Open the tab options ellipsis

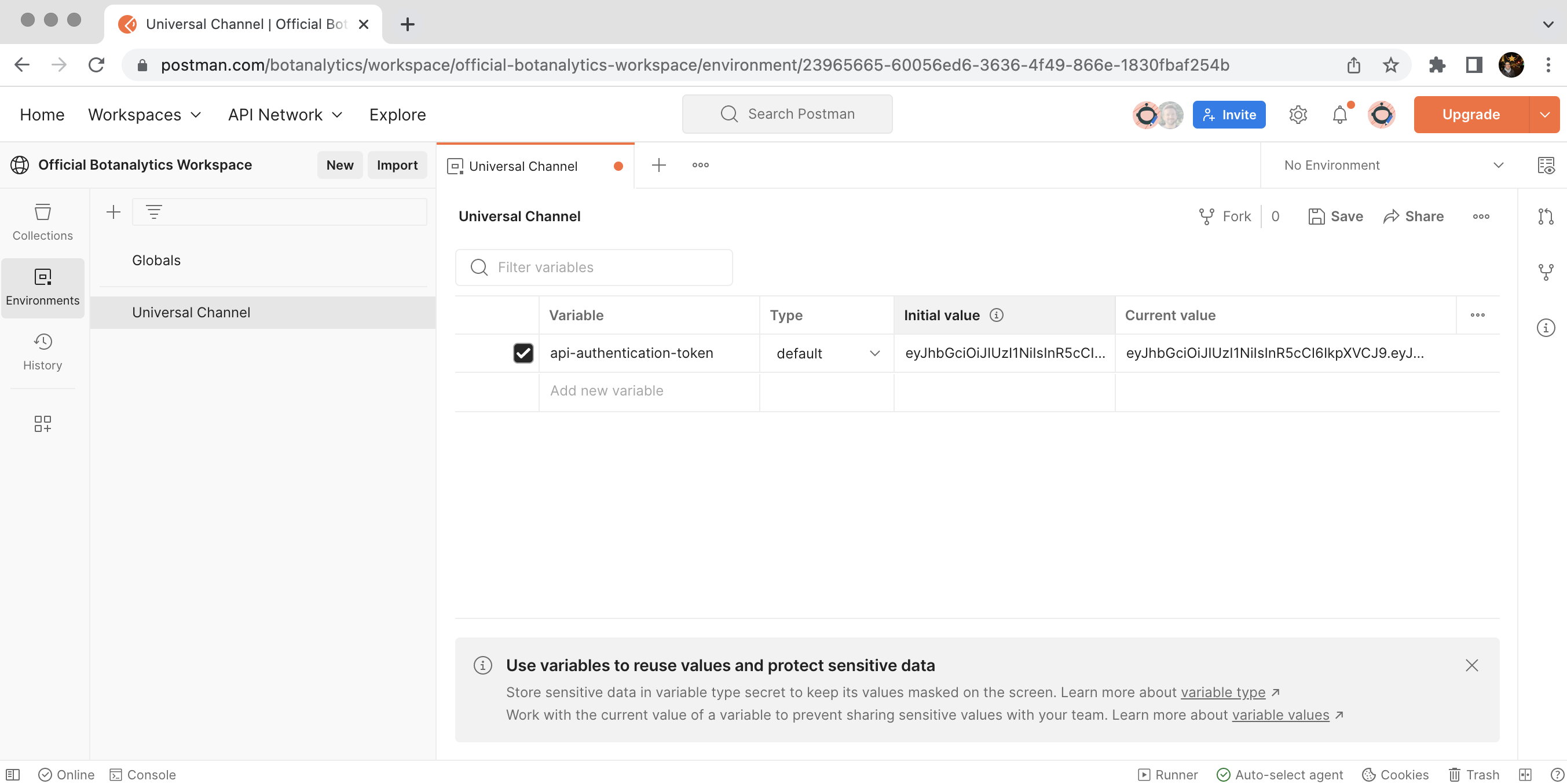pyautogui.click(x=700, y=166)
